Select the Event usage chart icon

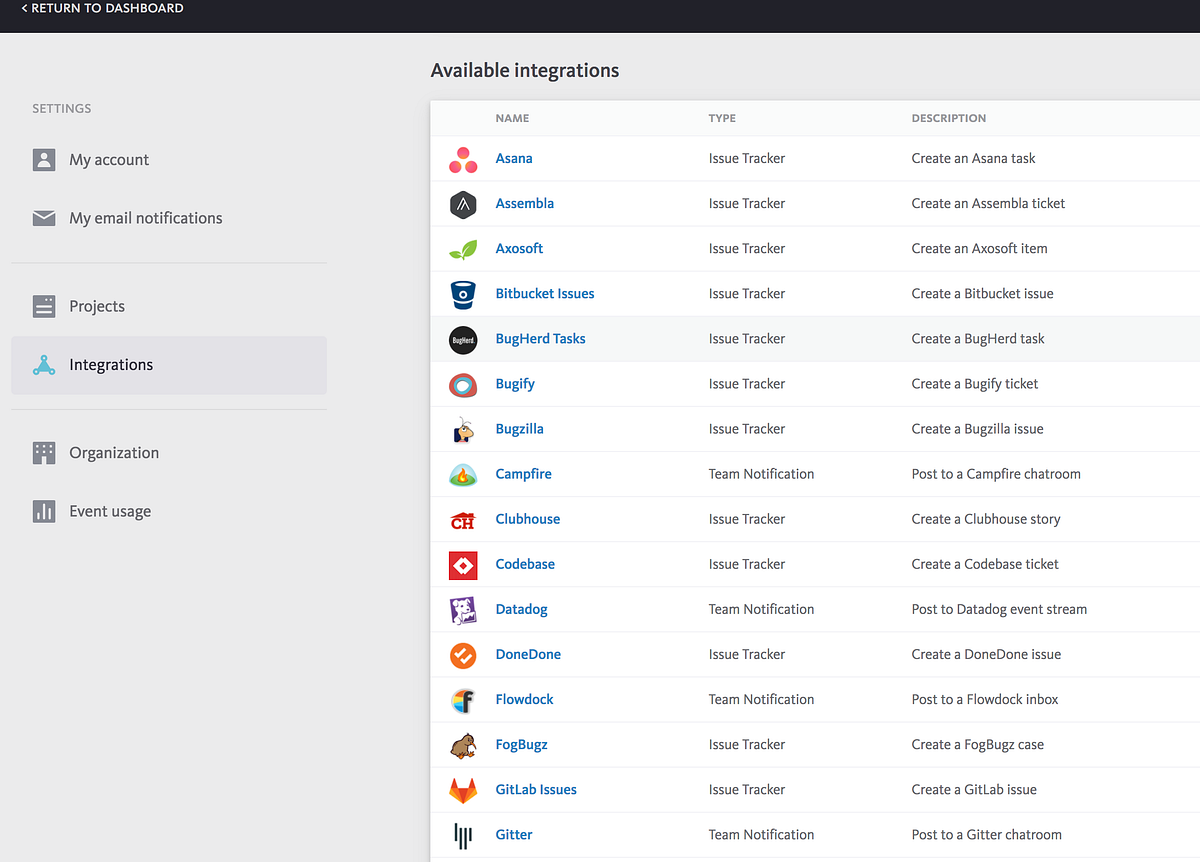pyautogui.click(x=44, y=511)
